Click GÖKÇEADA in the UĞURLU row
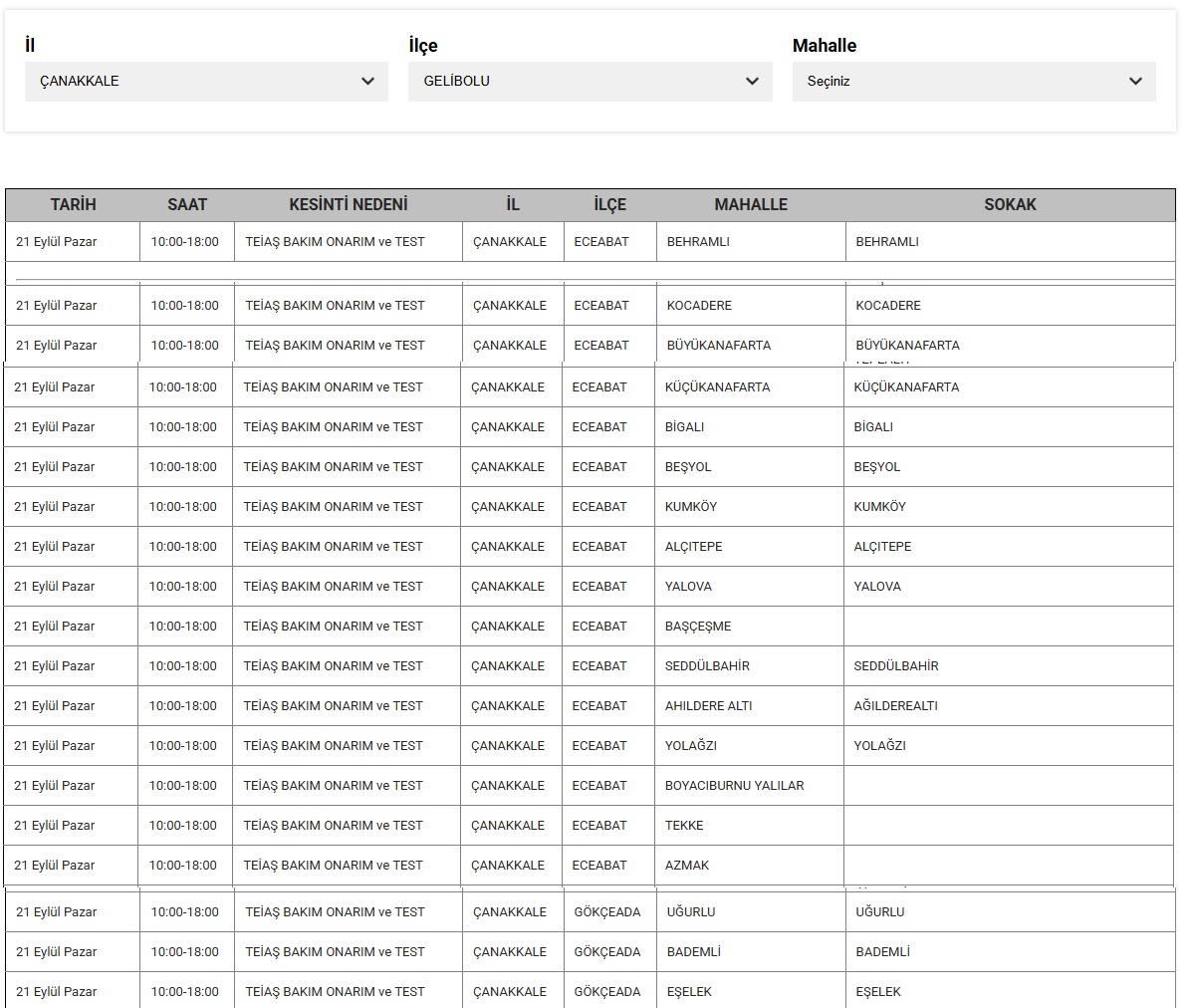Screen dimensions: 1186x1008 click(607, 912)
